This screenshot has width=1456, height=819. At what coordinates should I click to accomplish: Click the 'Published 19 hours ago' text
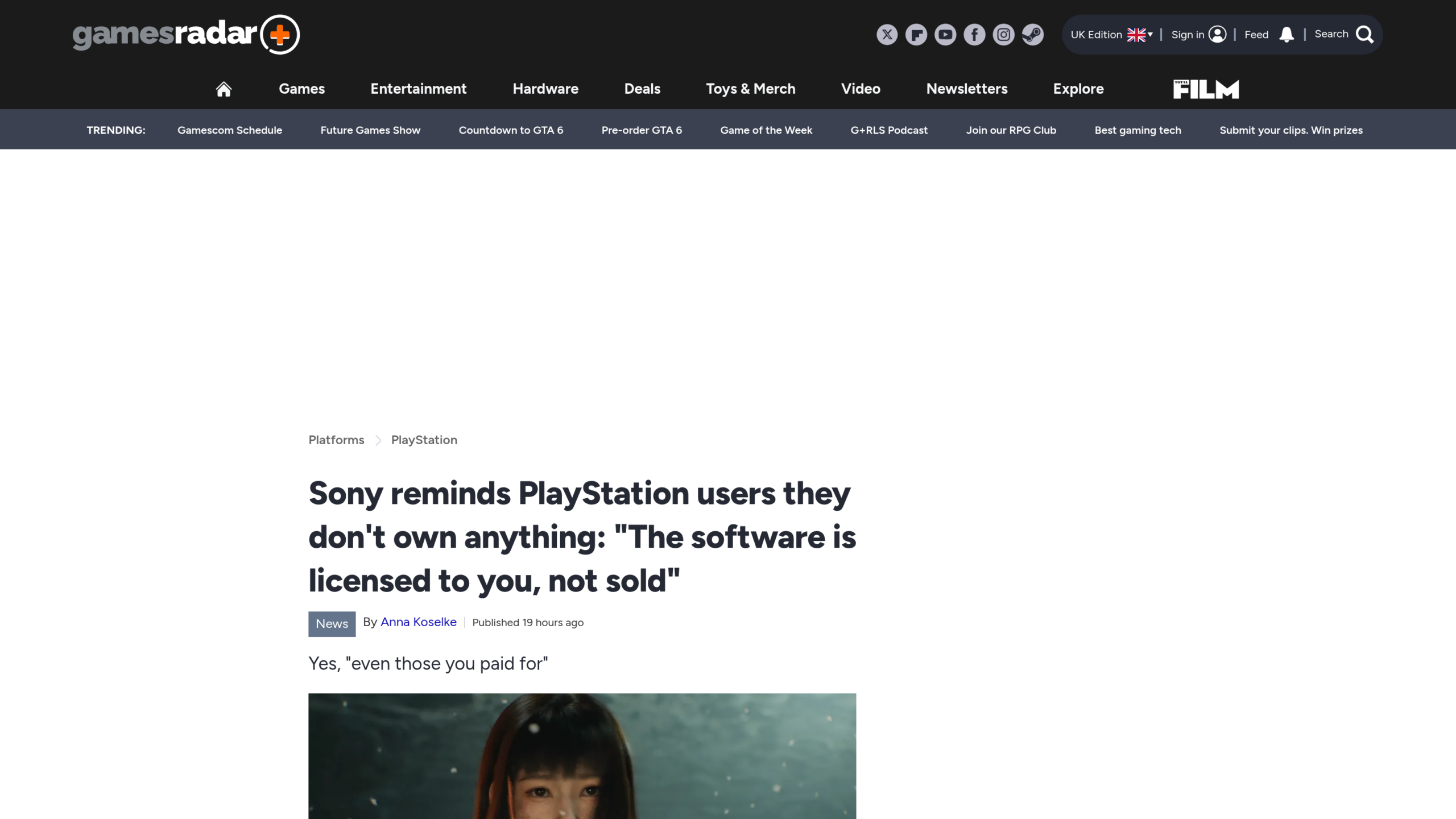pos(528,623)
